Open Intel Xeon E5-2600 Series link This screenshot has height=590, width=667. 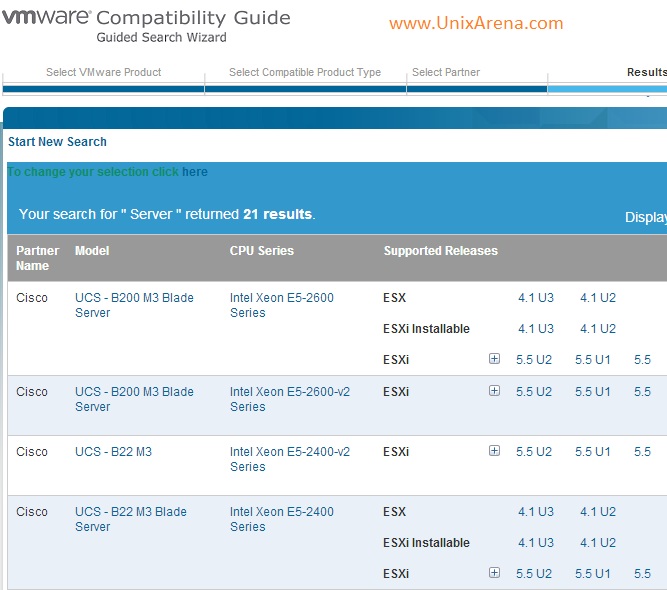pyautogui.click(x=282, y=305)
